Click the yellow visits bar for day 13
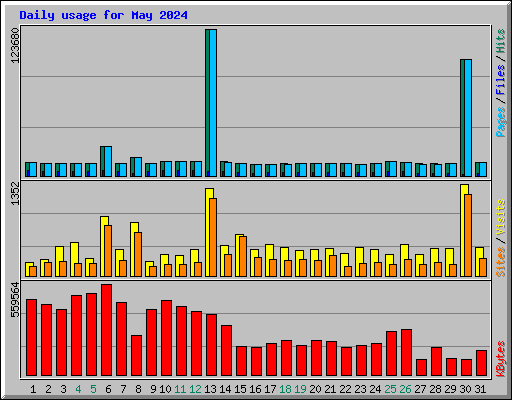 (x=207, y=232)
